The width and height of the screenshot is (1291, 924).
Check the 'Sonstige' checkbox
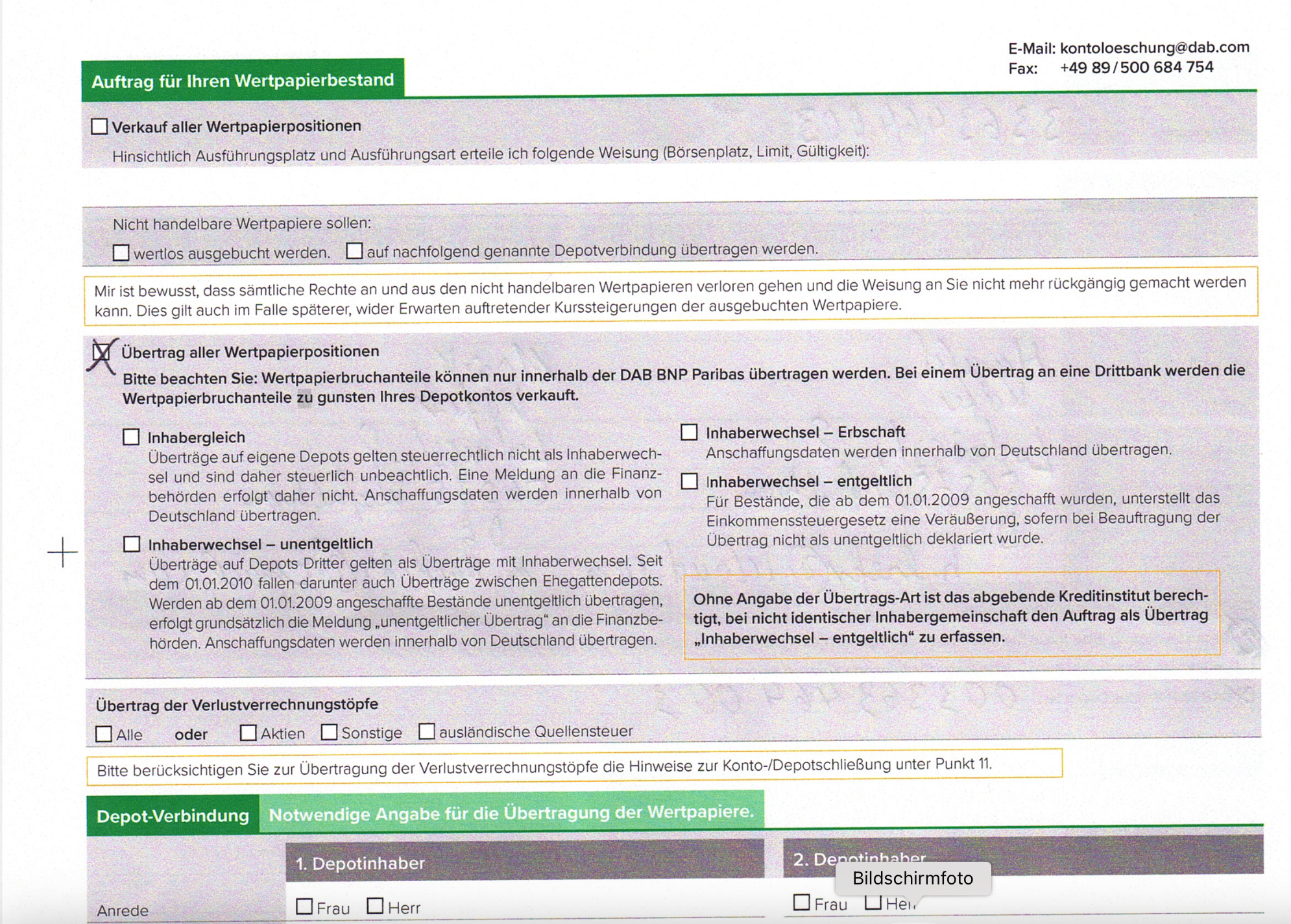pos(330,732)
